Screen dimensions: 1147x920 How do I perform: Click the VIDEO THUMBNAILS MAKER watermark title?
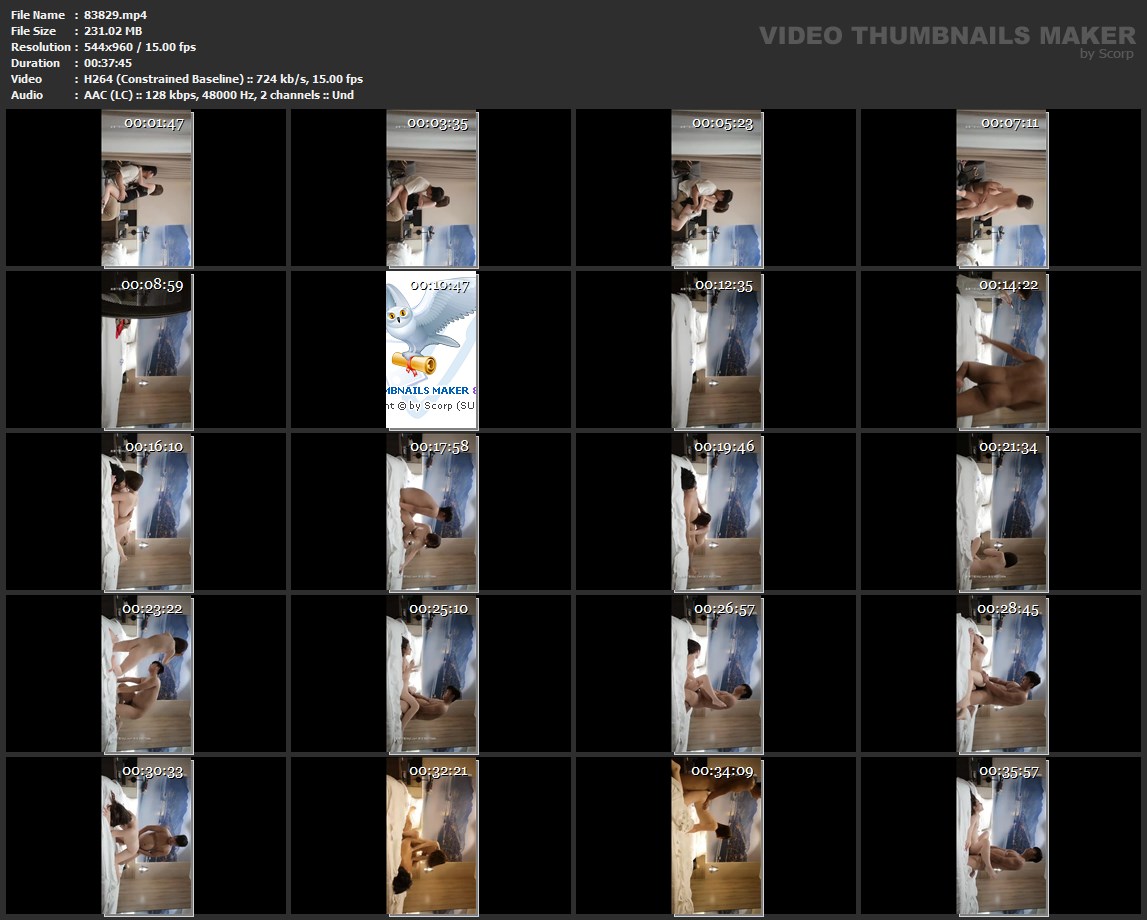946,36
